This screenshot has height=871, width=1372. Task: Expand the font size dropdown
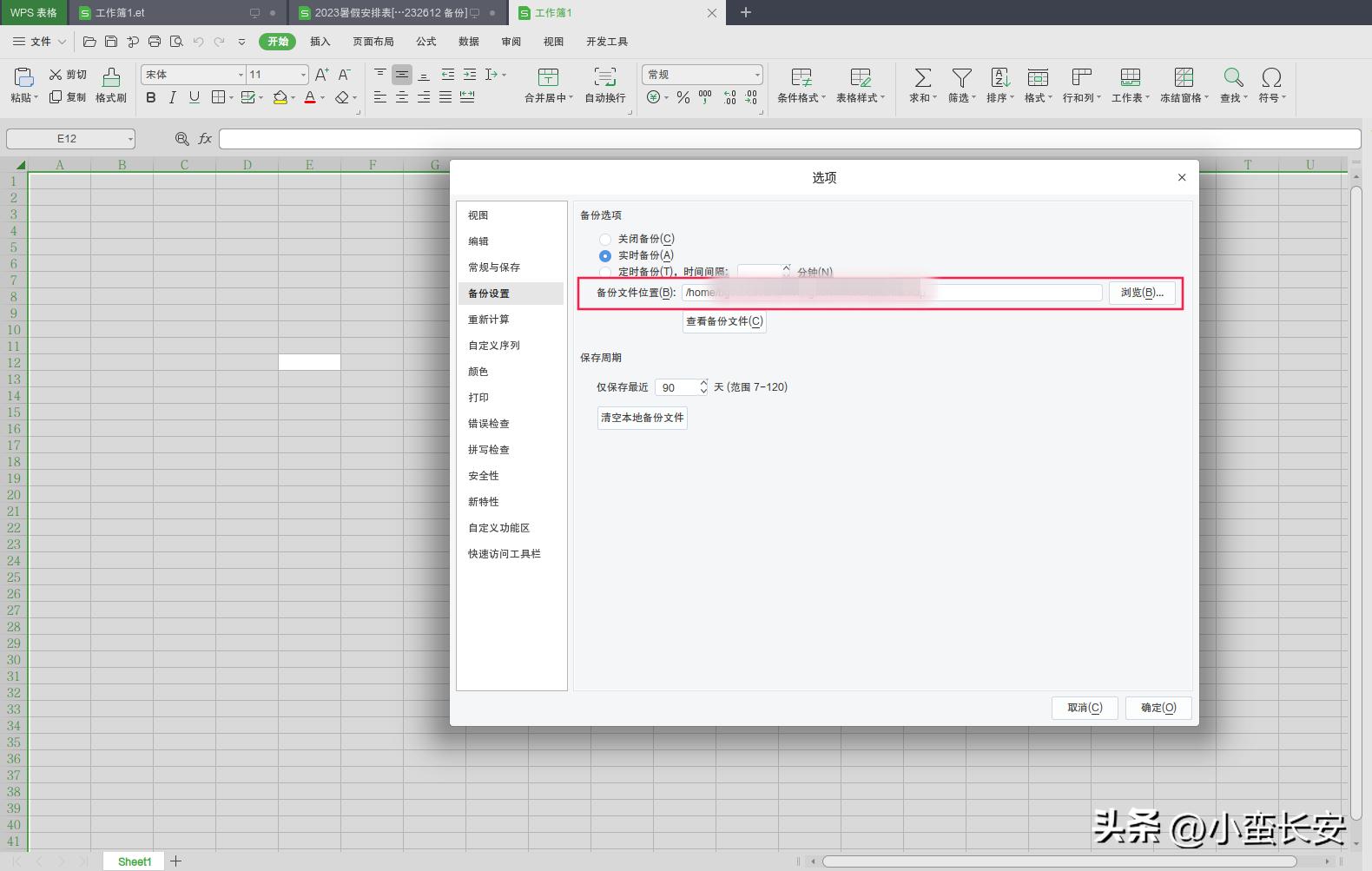tap(303, 75)
